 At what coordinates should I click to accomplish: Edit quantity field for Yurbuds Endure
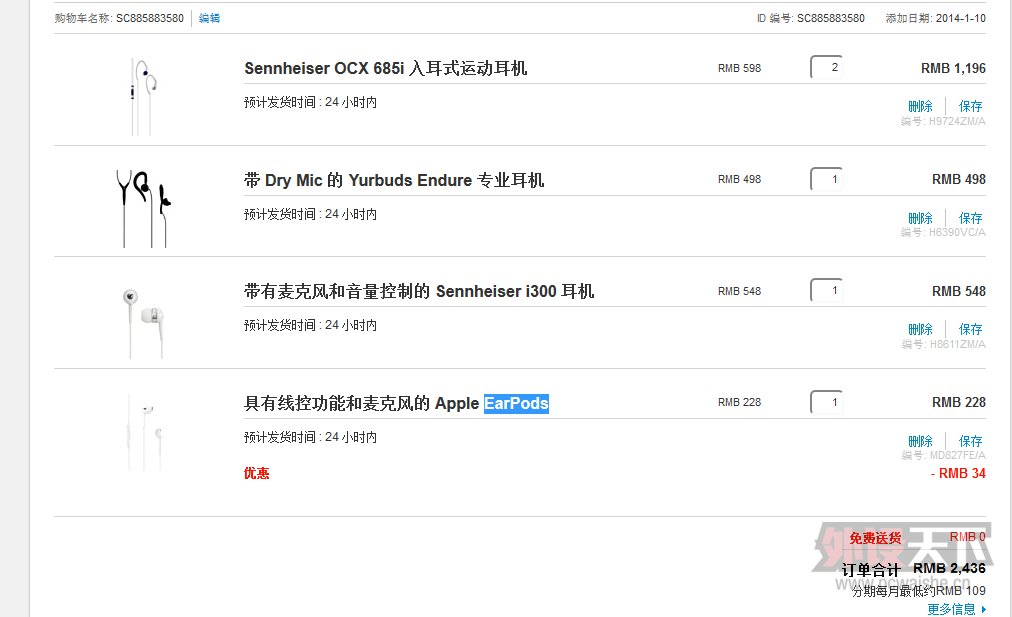827,180
